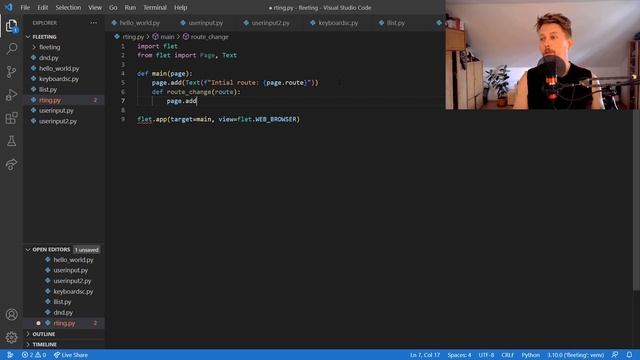The width and height of the screenshot is (640, 360).
Task: Click the remote window indicator in status bar
Action: [x=9, y=355]
